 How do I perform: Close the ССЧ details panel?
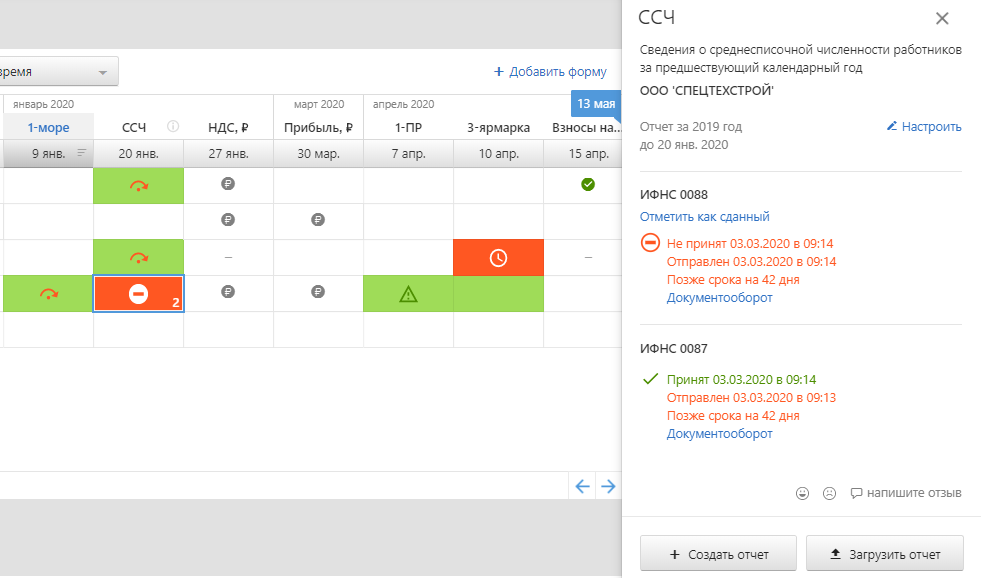[x=941, y=18]
